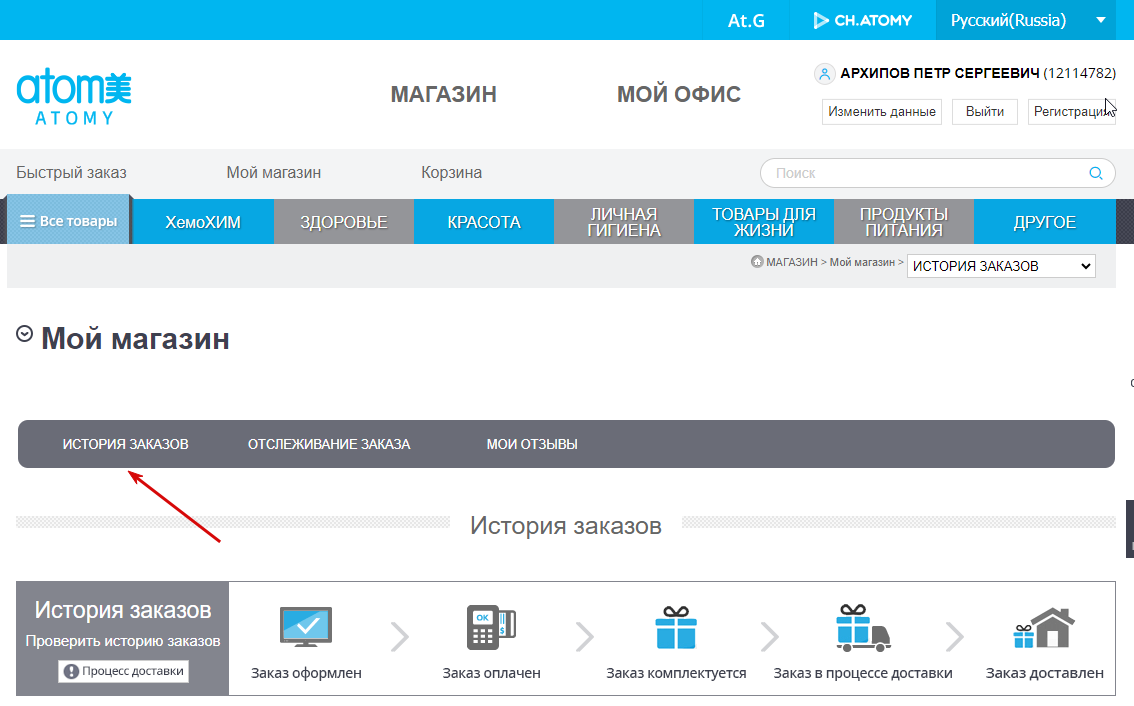Open the Мой магазин link in submenu

[273, 173]
